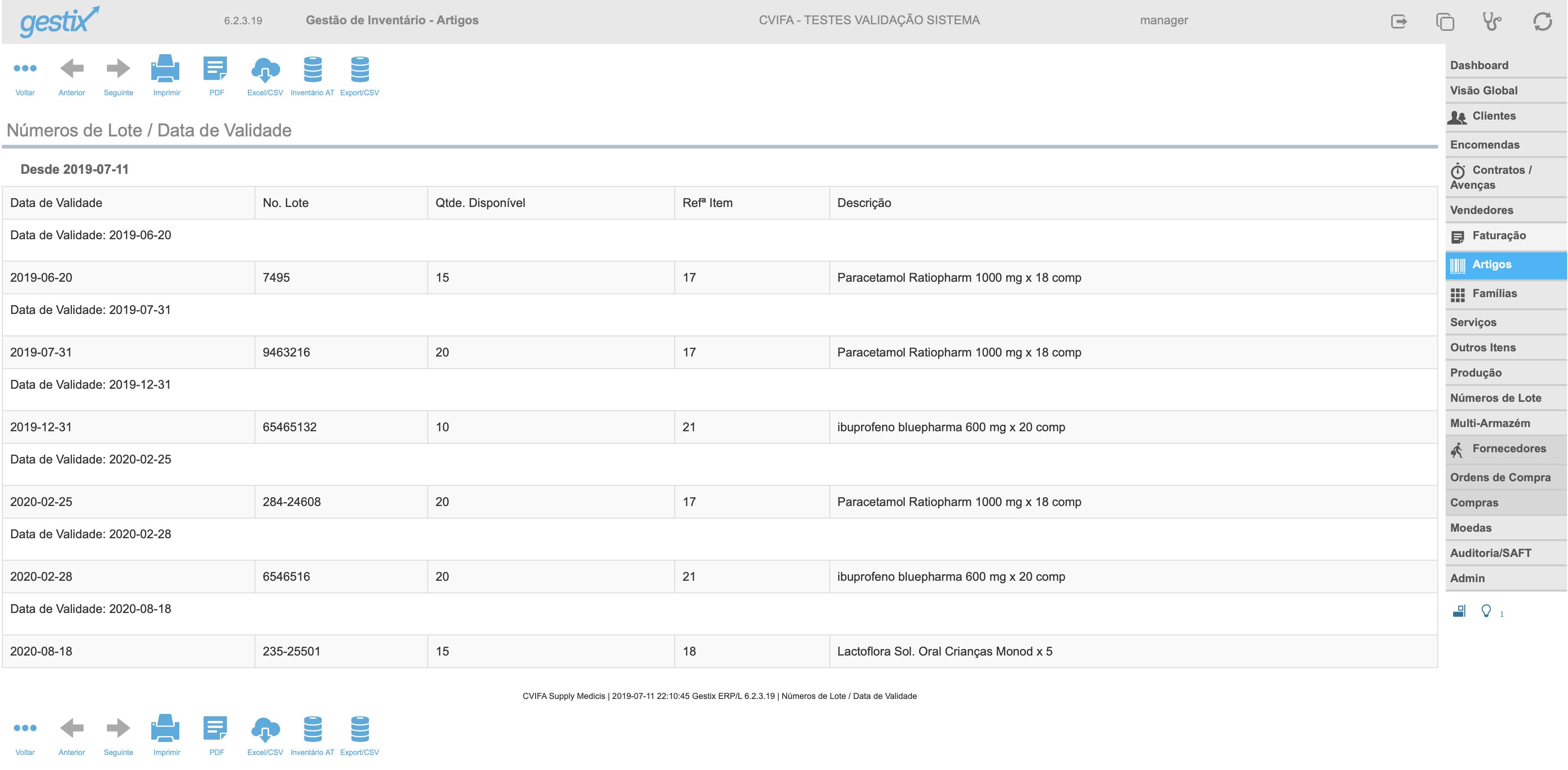This screenshot has height=770, width=1568.
Task: Click the refresh icon in header
Action: pyautogui.click(x=1542, y=21)
